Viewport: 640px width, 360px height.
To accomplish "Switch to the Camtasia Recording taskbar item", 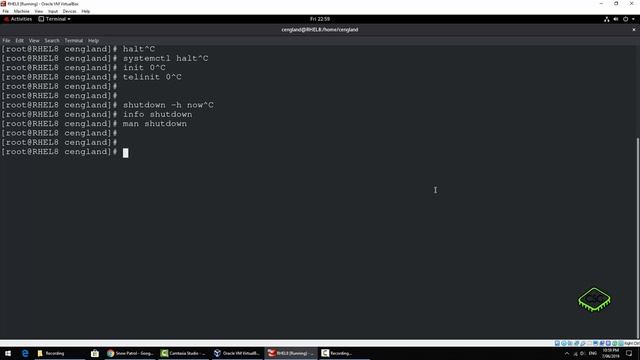I will tap(344, 353).
